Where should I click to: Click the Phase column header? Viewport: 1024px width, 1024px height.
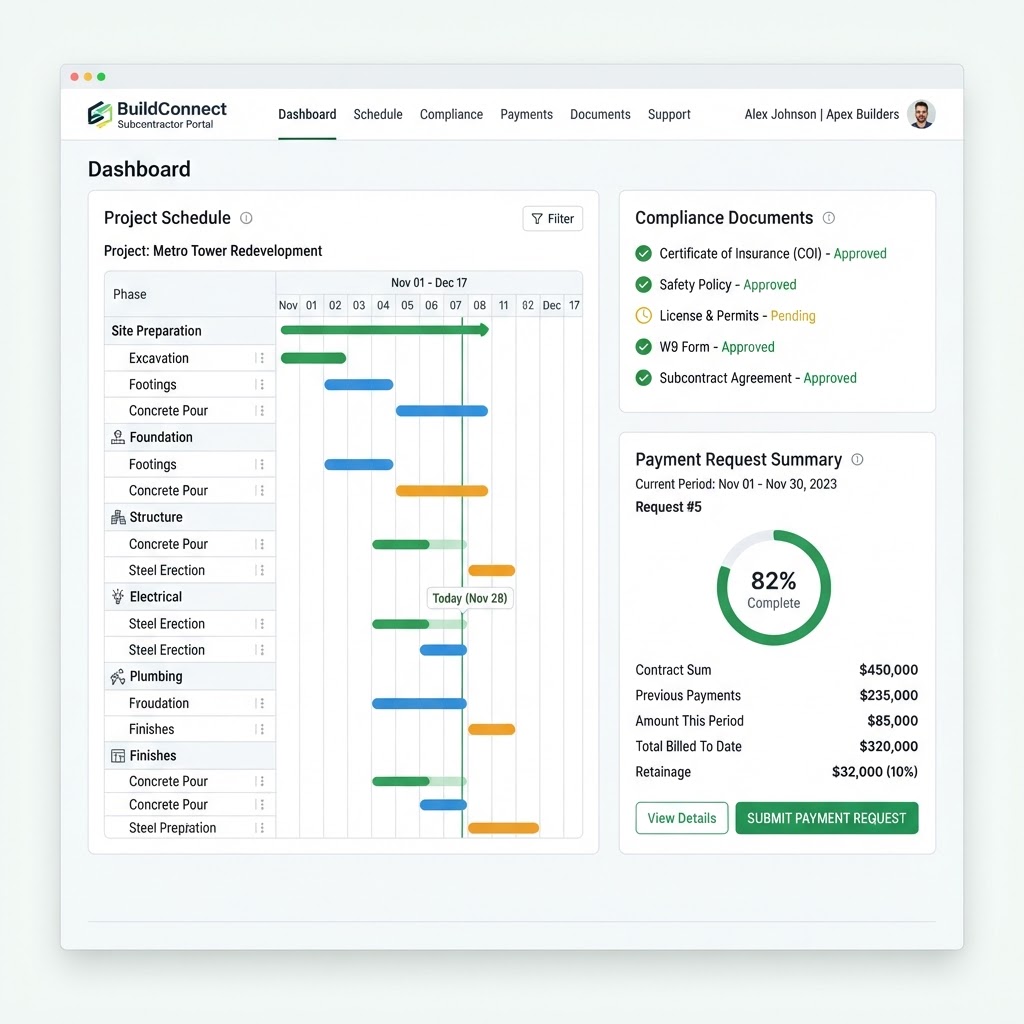(x=190, y=295)
